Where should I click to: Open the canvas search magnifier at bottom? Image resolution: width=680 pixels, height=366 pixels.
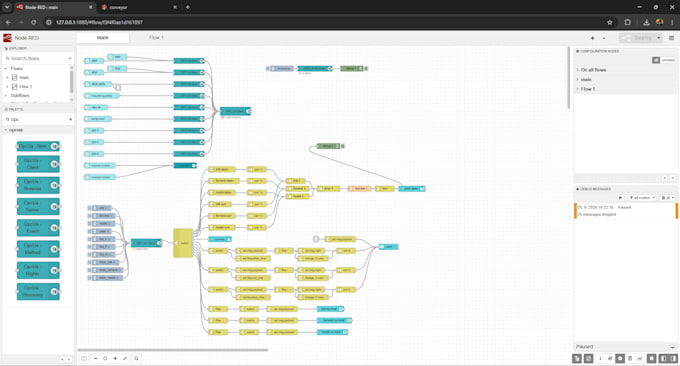click(x=136, y=359)
